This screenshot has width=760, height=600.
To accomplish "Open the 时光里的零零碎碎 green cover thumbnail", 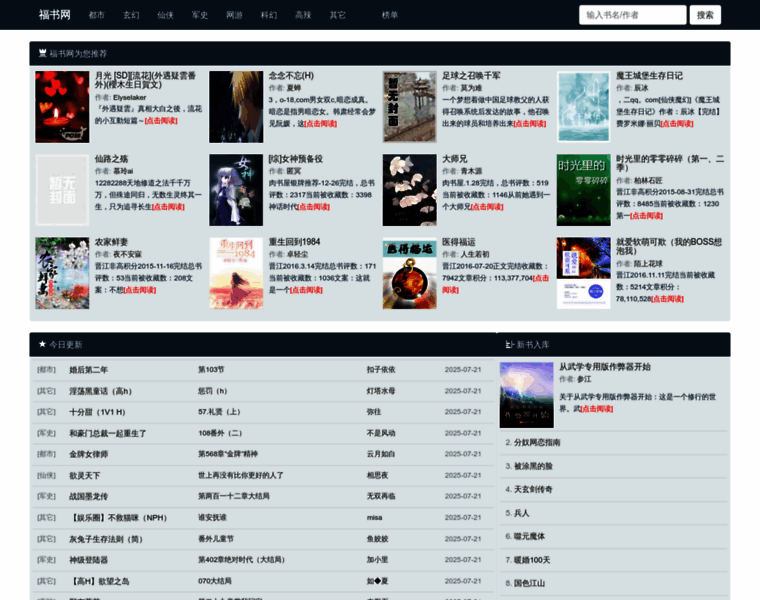I will click(584, 190).
